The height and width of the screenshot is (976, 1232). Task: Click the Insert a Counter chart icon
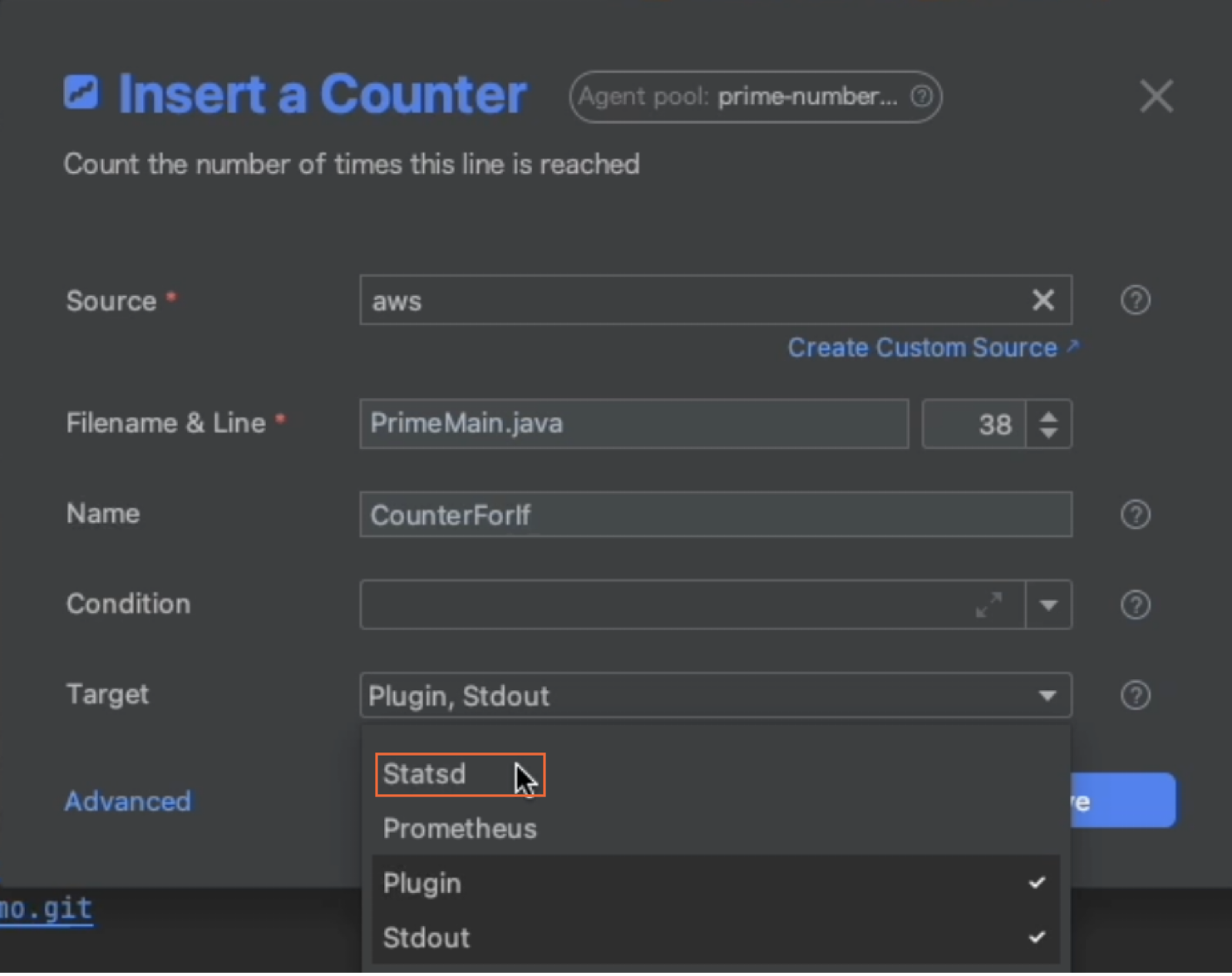81,92
